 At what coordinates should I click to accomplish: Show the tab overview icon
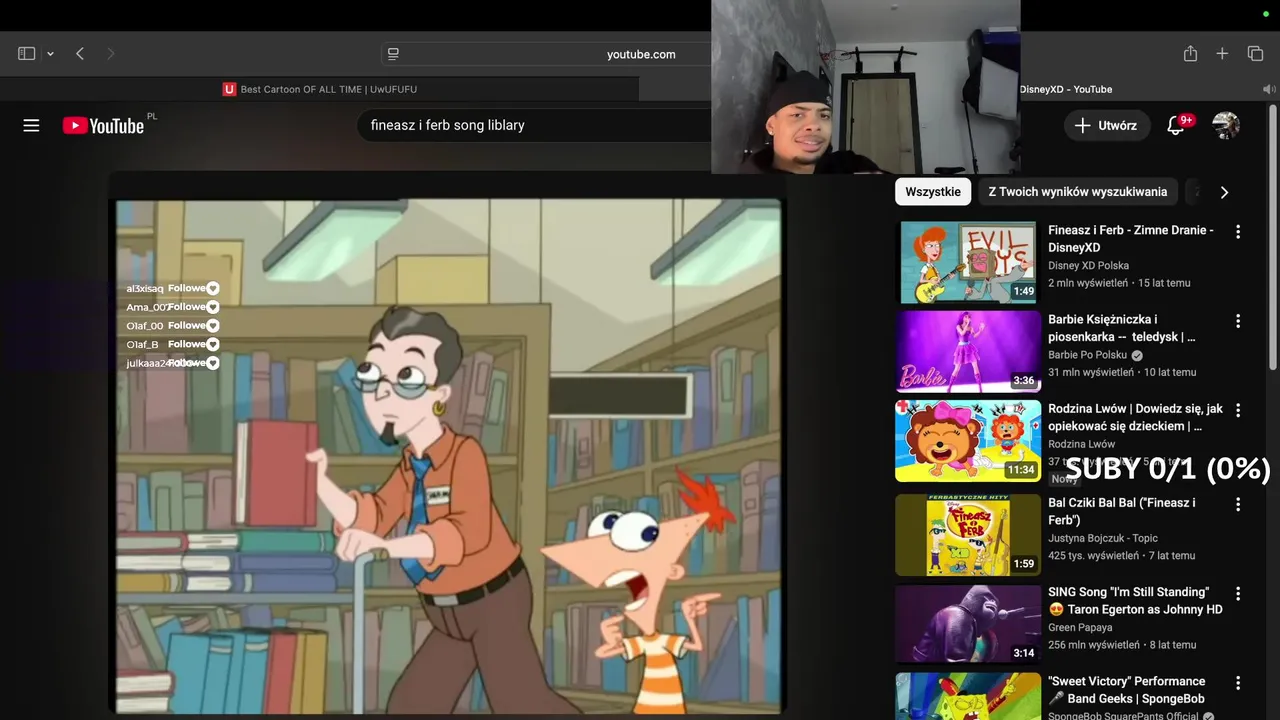tap(1255, 54)
